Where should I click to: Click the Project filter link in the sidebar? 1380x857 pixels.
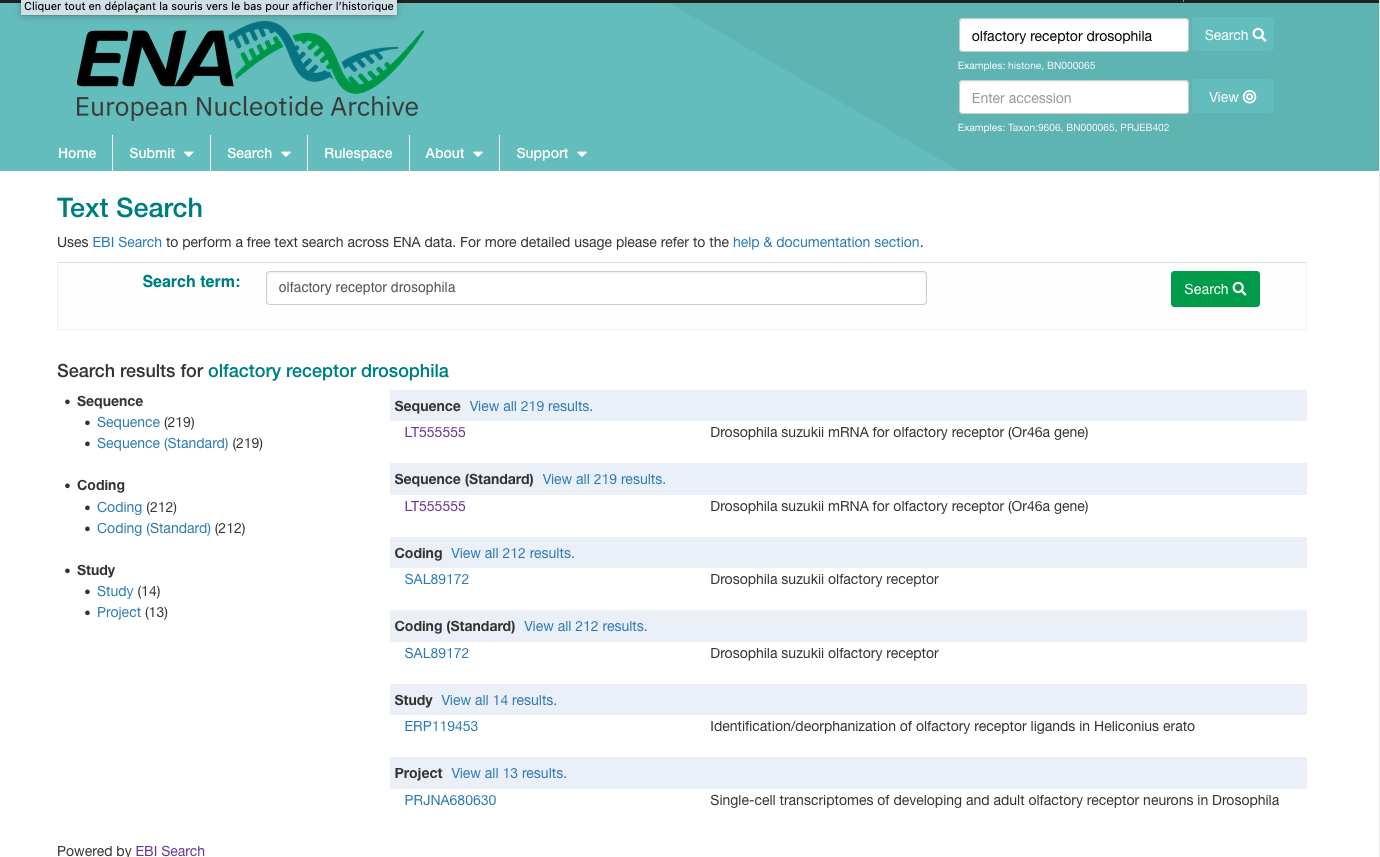click(x=118, y=612)
